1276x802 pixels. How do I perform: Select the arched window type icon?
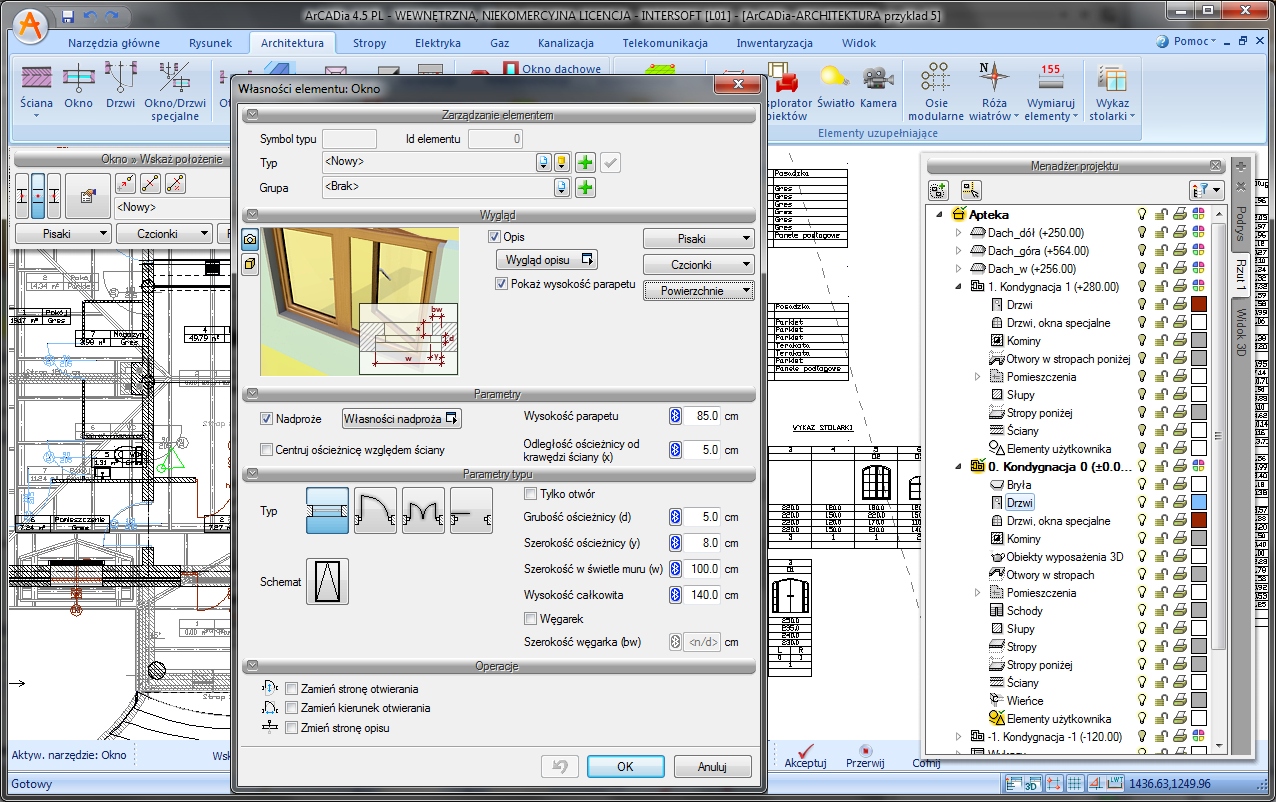(x=375, y=510)
